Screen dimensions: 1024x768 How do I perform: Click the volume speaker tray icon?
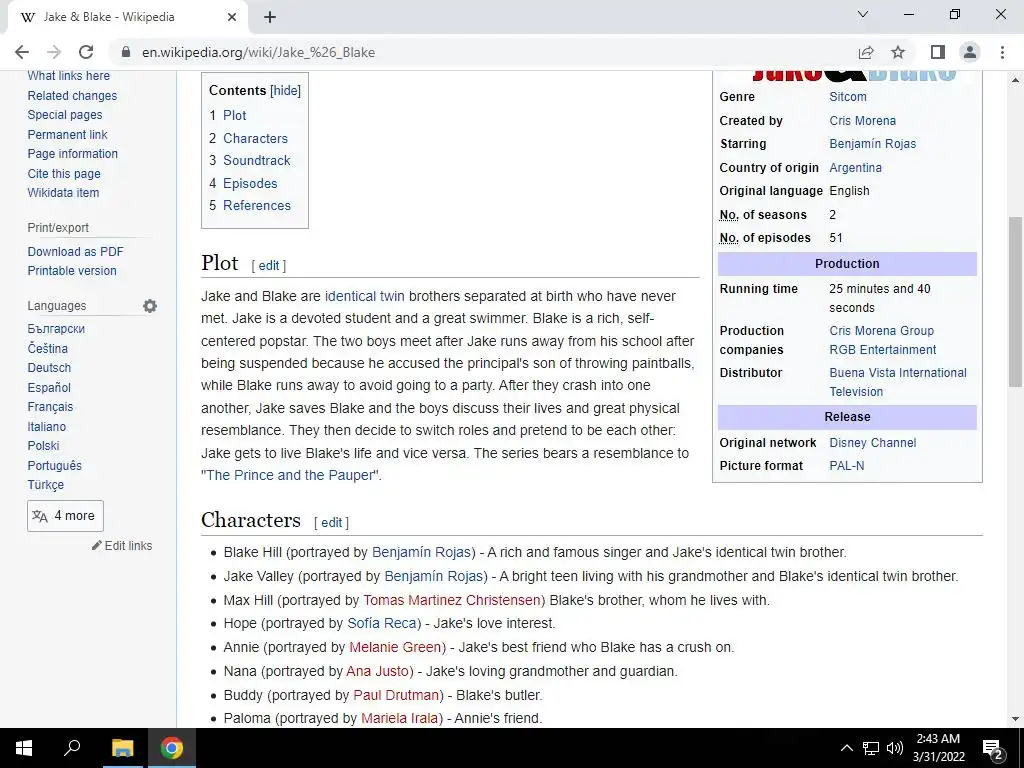click(895, 748)
